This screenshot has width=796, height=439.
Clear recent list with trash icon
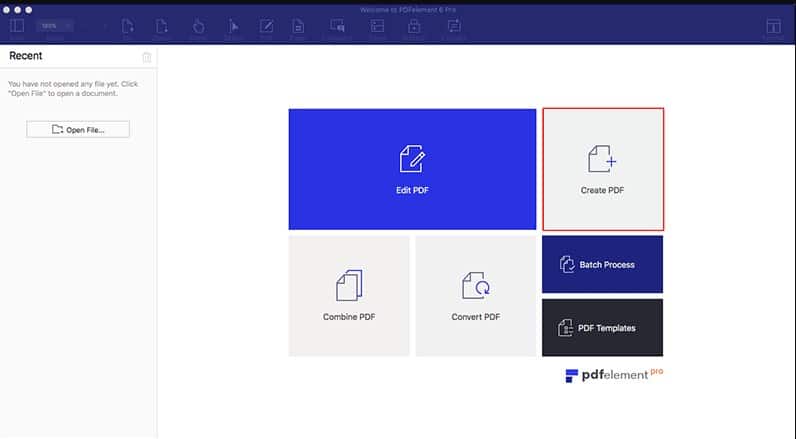[x=147, y=57]
